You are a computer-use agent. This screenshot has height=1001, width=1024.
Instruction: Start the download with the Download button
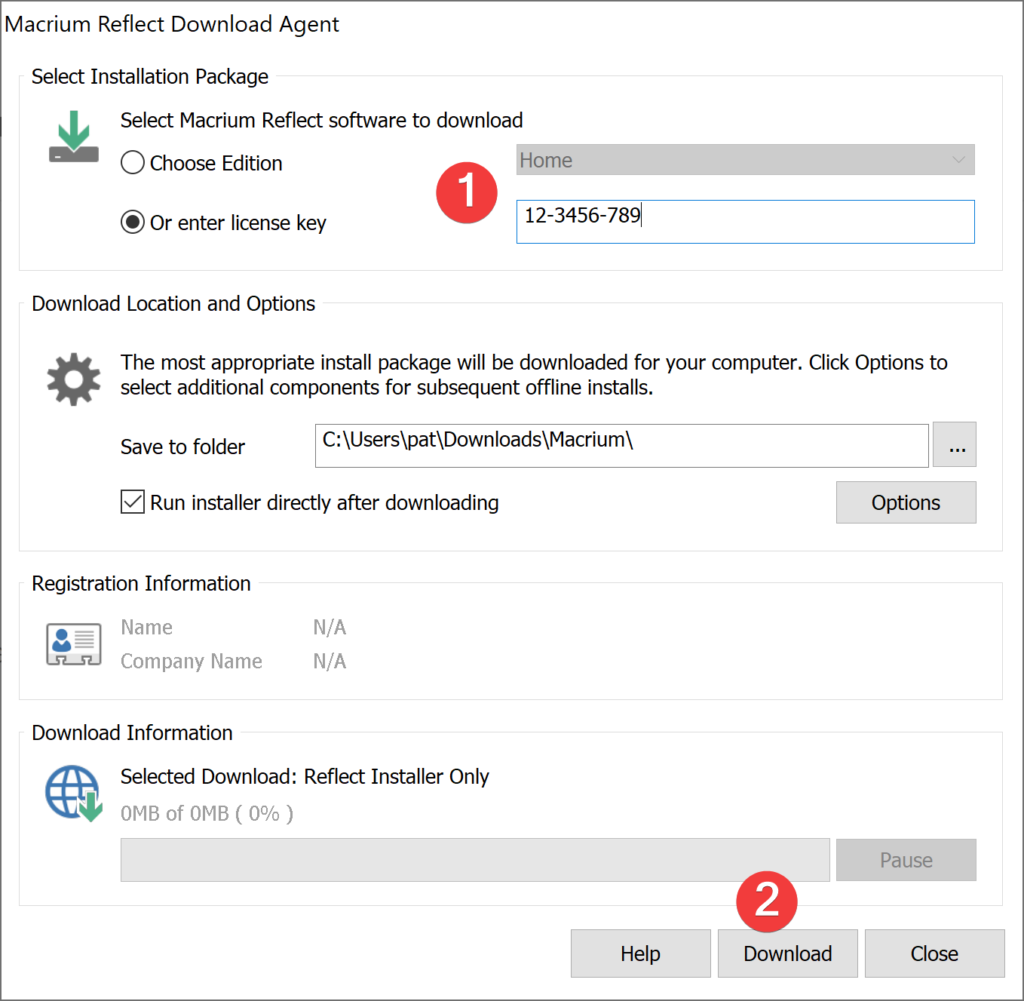788,954
